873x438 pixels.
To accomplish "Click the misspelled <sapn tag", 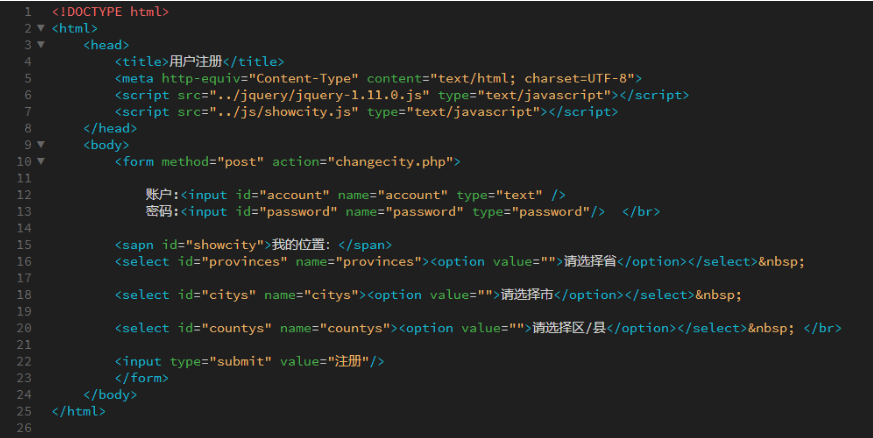I will click(x=134, y=245).
